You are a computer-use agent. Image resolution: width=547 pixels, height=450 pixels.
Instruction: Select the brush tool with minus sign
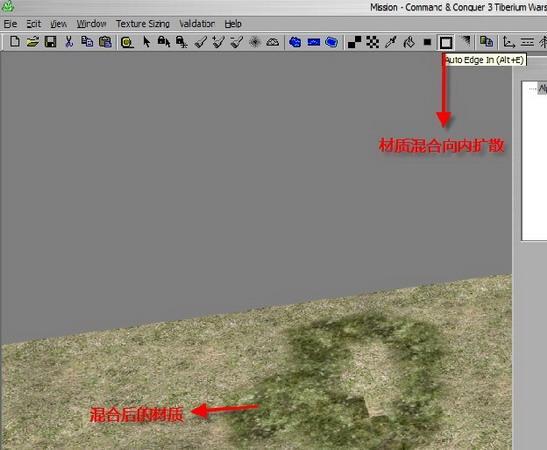point(237,42)
